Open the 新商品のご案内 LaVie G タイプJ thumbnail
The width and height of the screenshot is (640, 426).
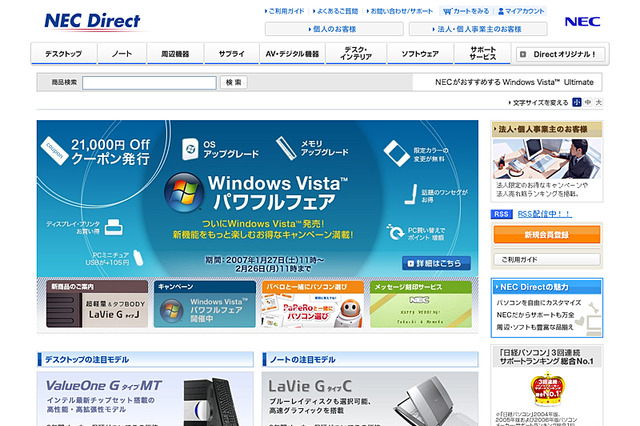point(97,304)
